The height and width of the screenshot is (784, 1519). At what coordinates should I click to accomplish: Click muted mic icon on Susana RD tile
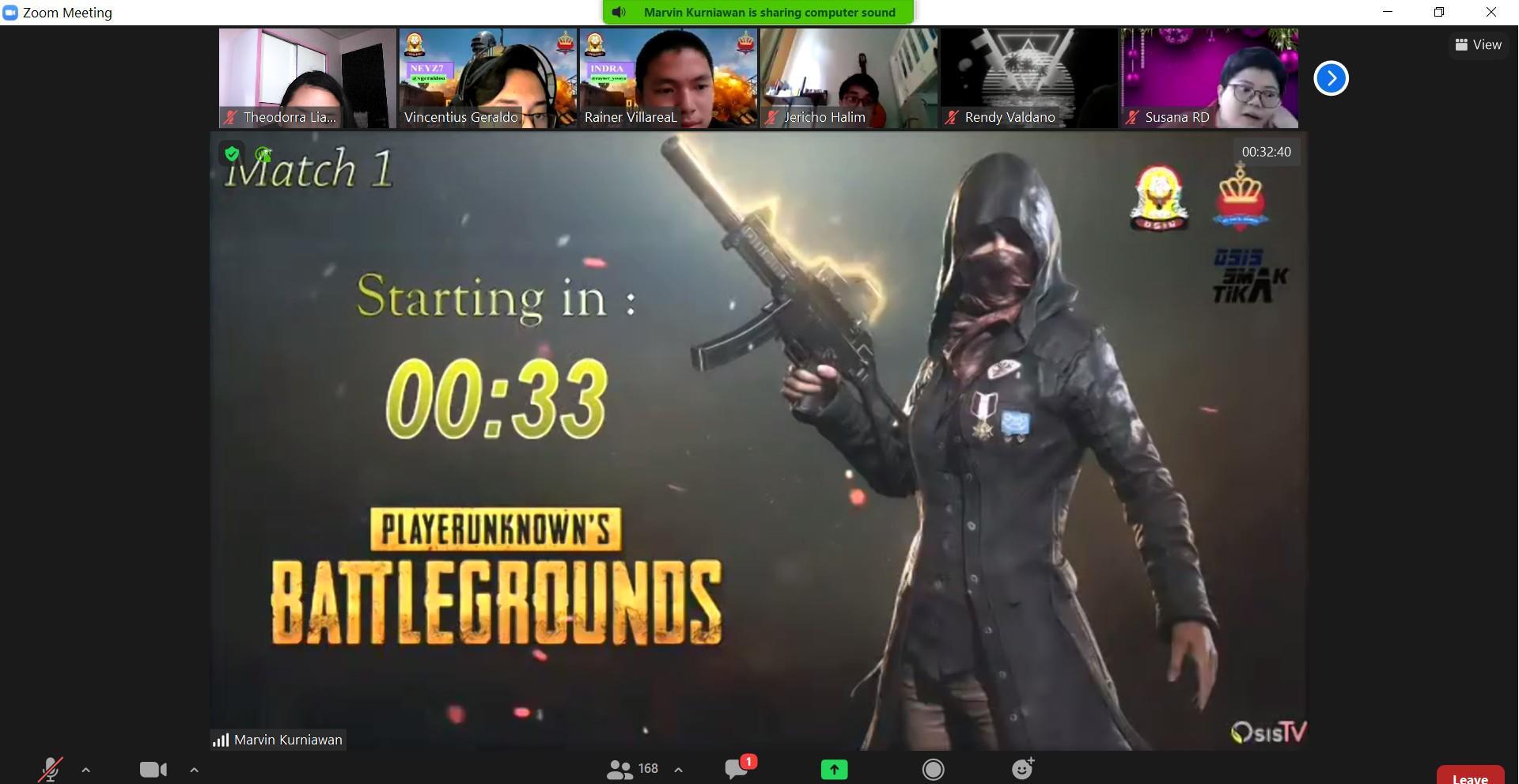(x=1132, y=117)
